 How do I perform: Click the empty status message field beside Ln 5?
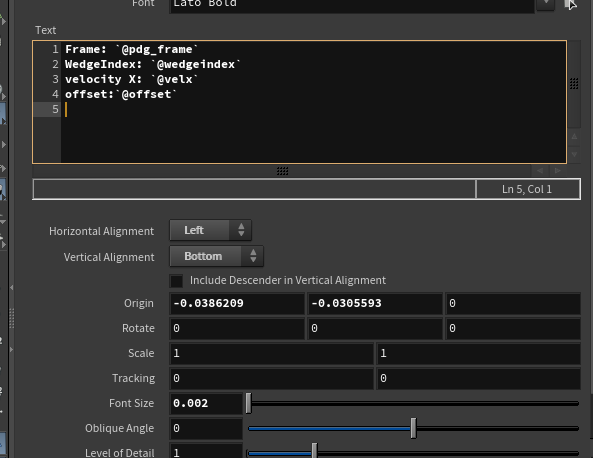coord(254,189)
